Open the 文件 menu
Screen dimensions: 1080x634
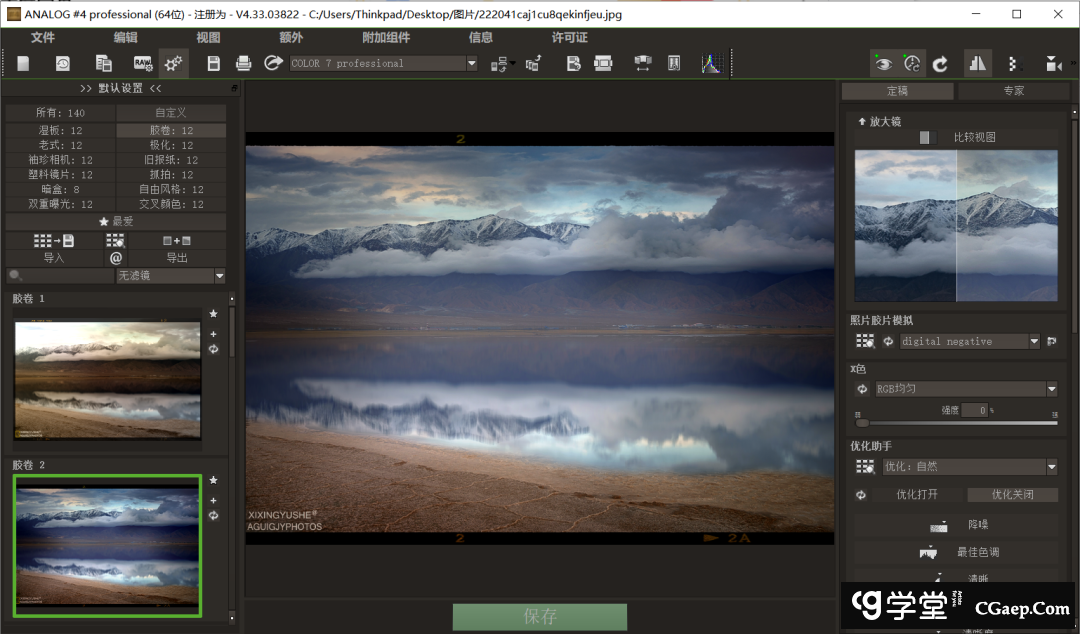(x=43, y=37)
